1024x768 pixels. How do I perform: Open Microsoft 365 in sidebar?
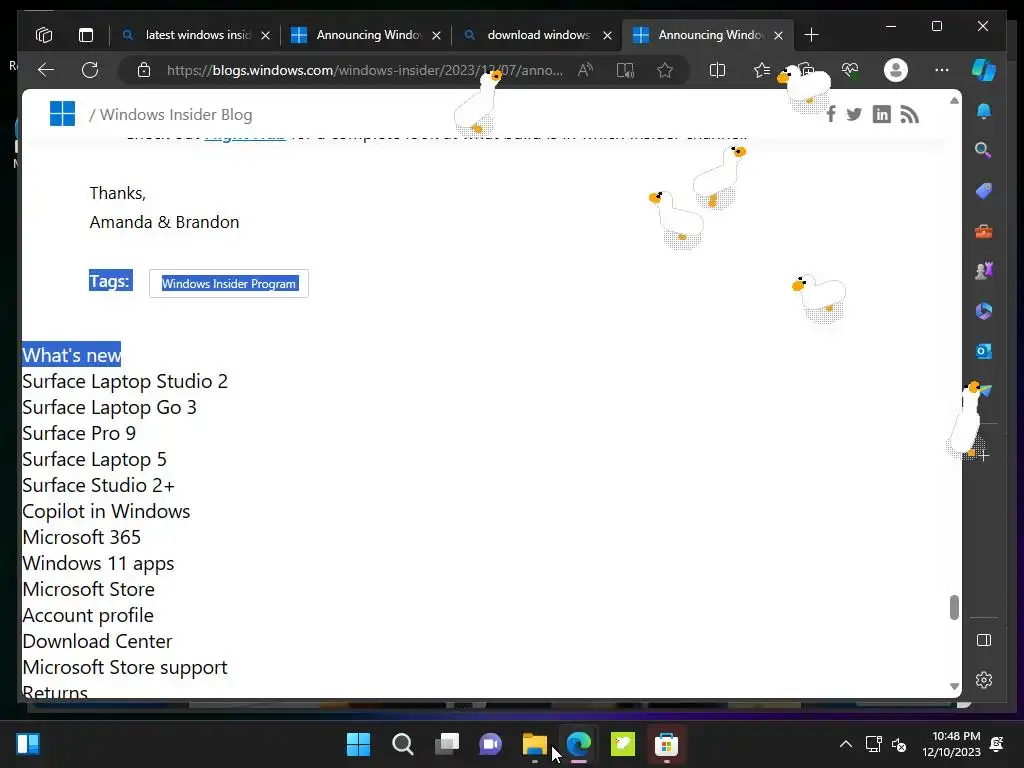(984, 311)
